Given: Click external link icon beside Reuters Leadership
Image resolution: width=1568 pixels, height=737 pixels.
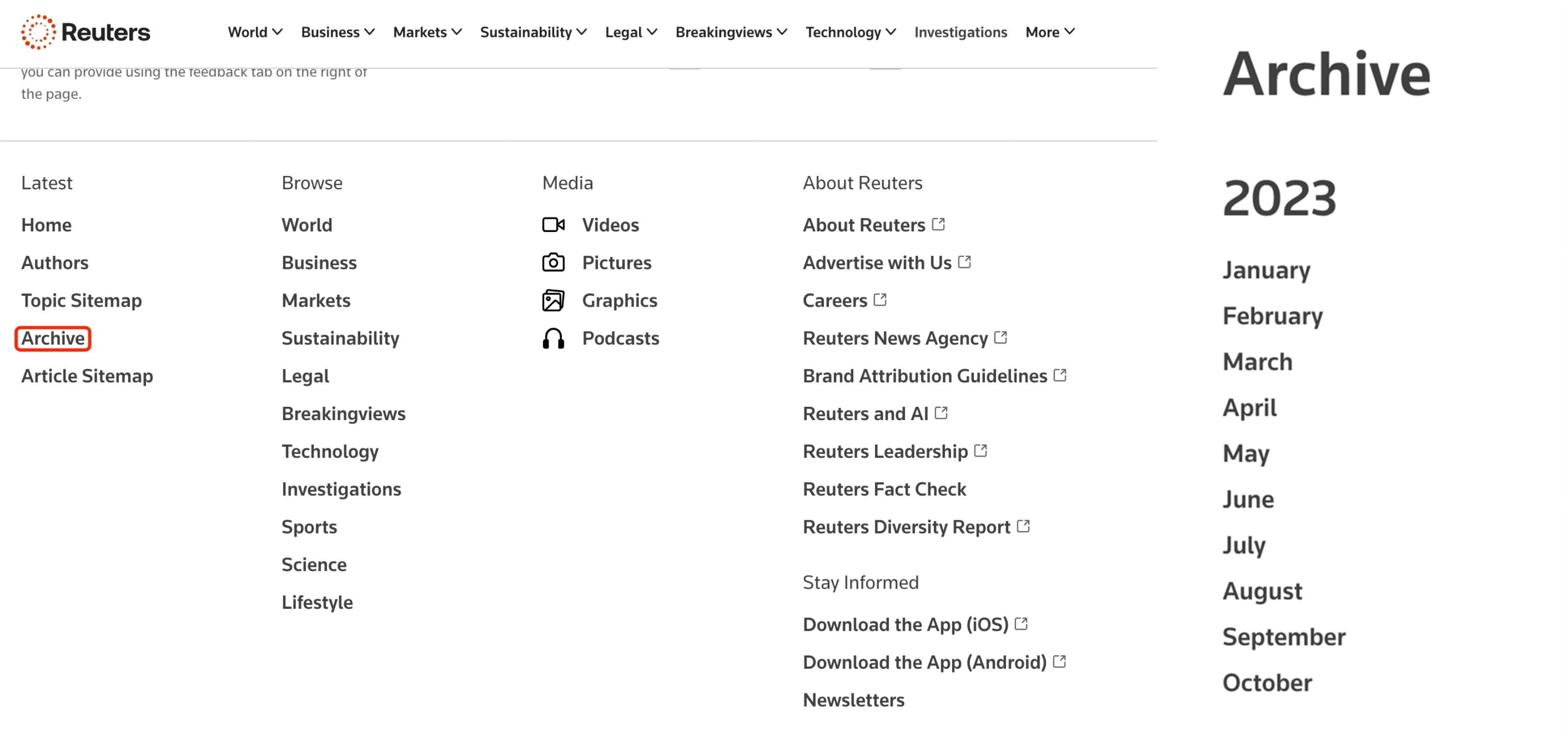Looking at the screenshot, I should pos(981,451).
